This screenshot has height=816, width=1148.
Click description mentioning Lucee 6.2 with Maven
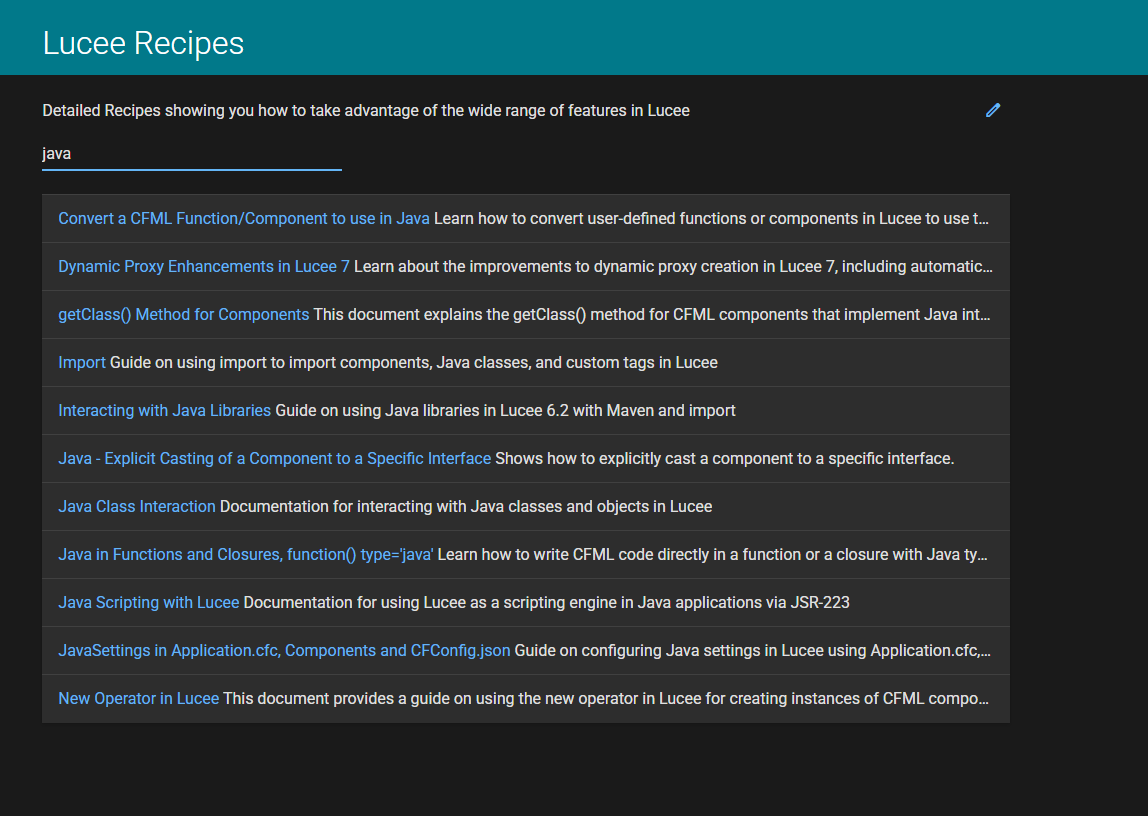tap(505, 410)
